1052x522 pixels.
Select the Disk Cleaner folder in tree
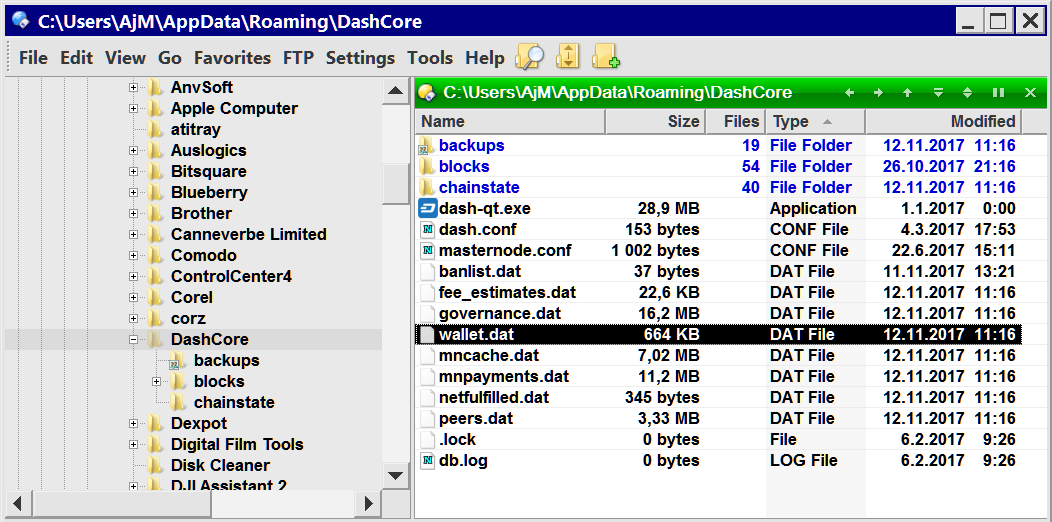point(220,466)
